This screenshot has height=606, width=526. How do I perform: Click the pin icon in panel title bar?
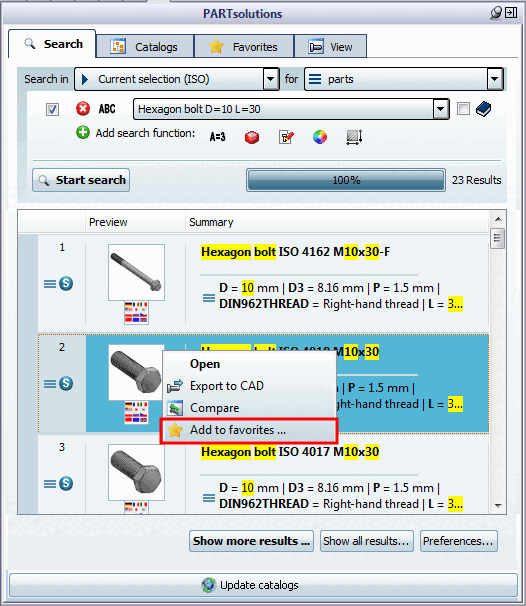pyautogui.click(x=496, y=13)
